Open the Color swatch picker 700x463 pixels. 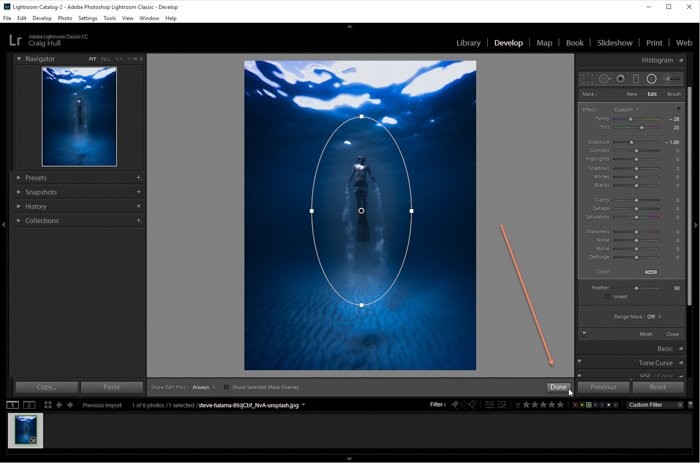click(651, 271)
